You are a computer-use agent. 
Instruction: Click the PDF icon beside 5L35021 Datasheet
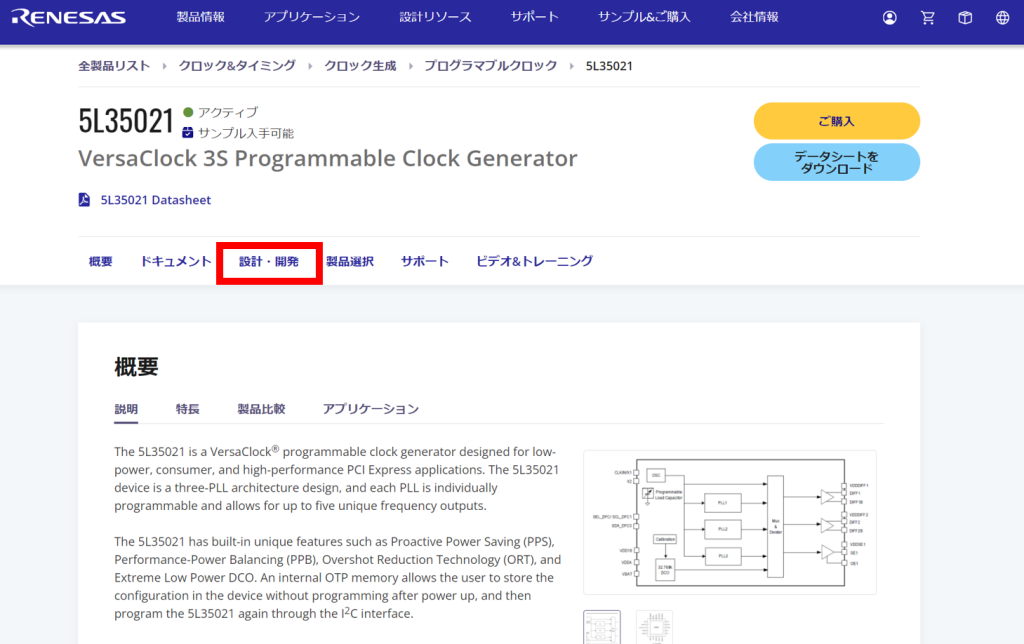coord(85,199)
